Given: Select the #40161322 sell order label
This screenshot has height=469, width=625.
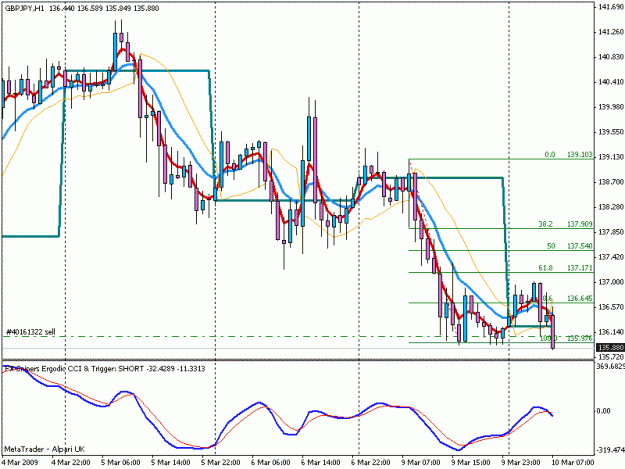Looking at the screenshot, I should 31,332.
